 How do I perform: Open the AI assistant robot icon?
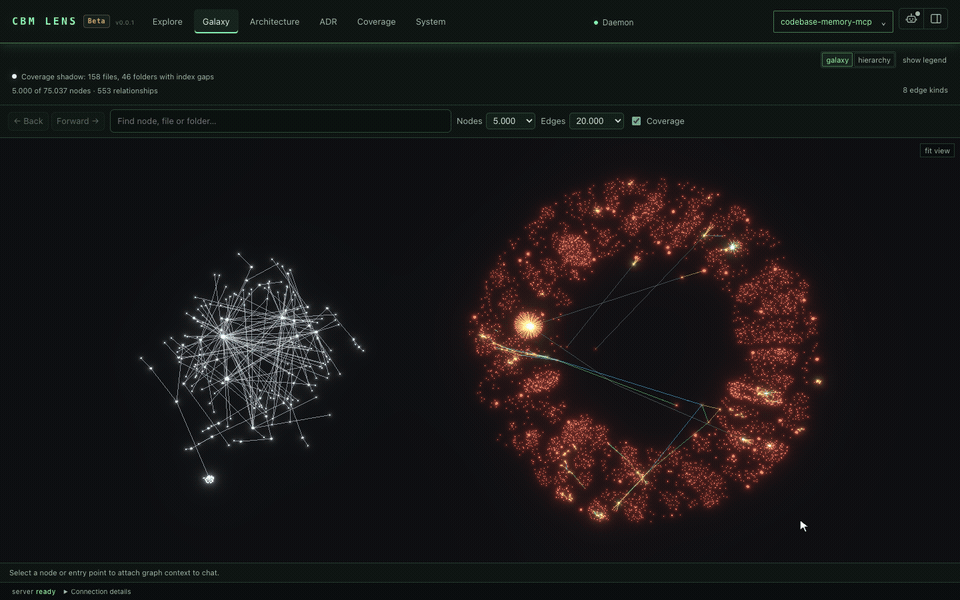pos(912,19)
